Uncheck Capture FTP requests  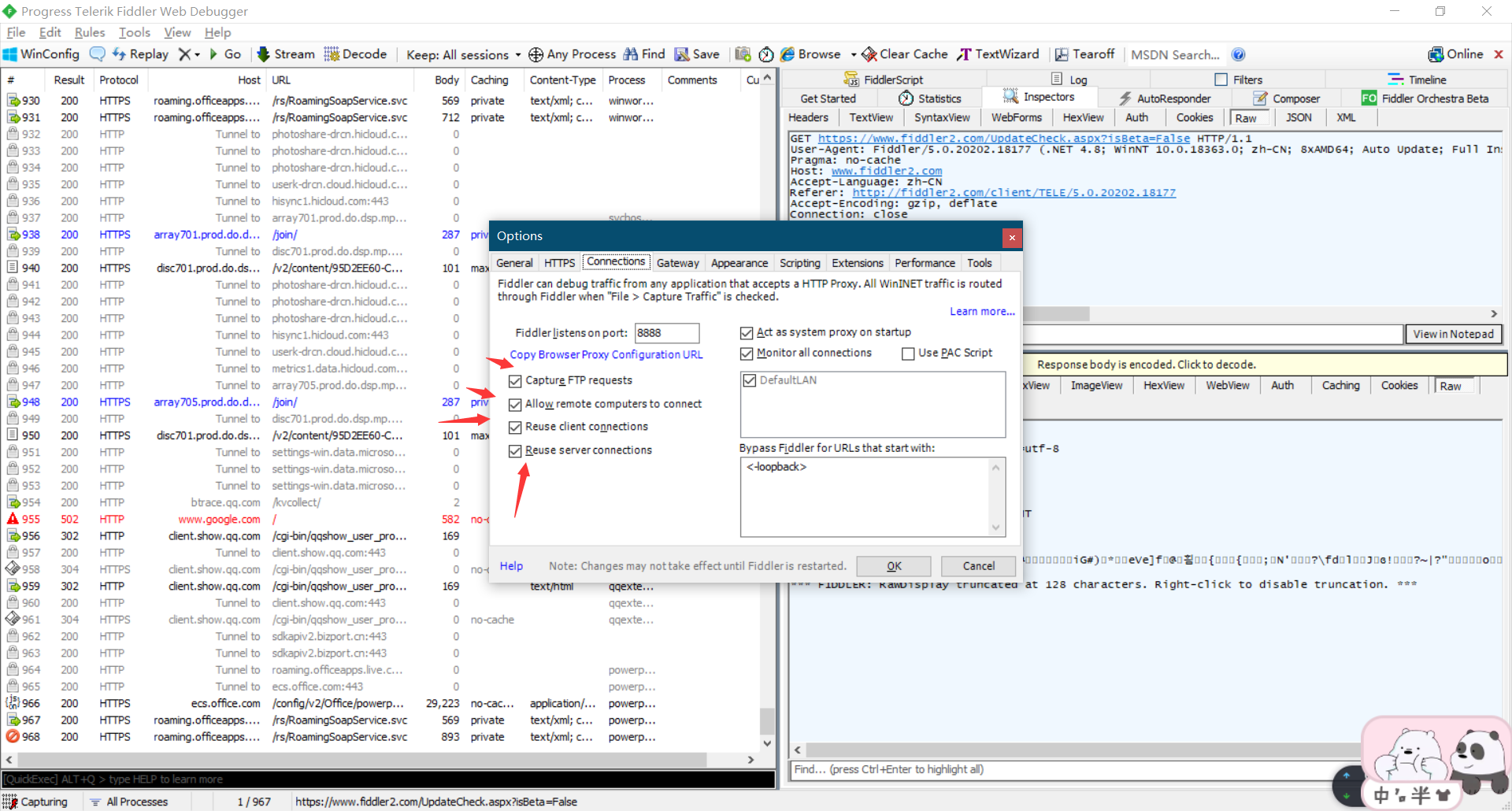516,381
